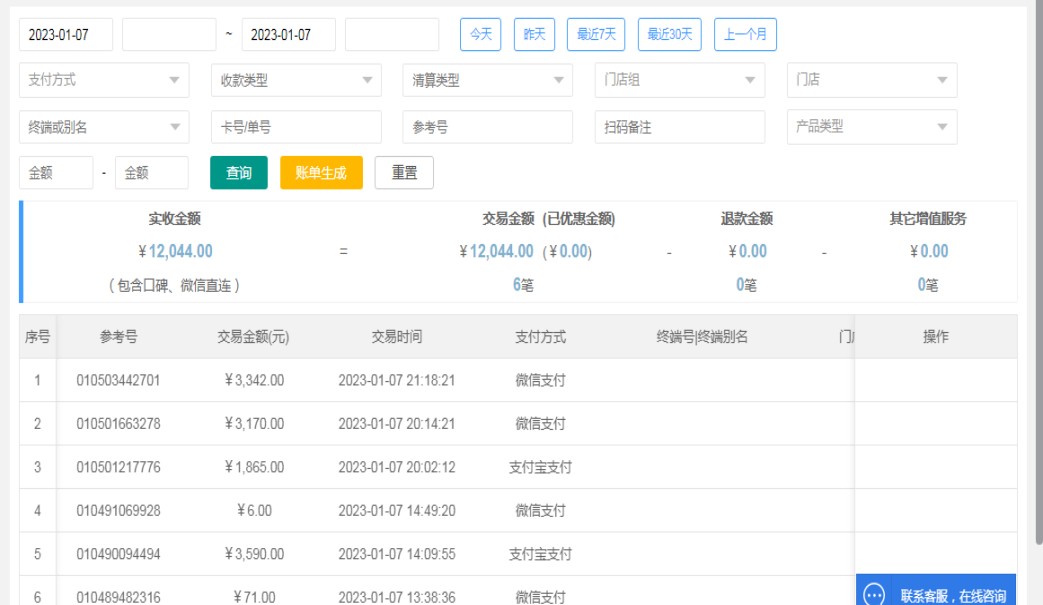The height and width of the screenshot is (605, 1043).
Task: Expand the 门店组 dropdown
Action: click(680, 81)
